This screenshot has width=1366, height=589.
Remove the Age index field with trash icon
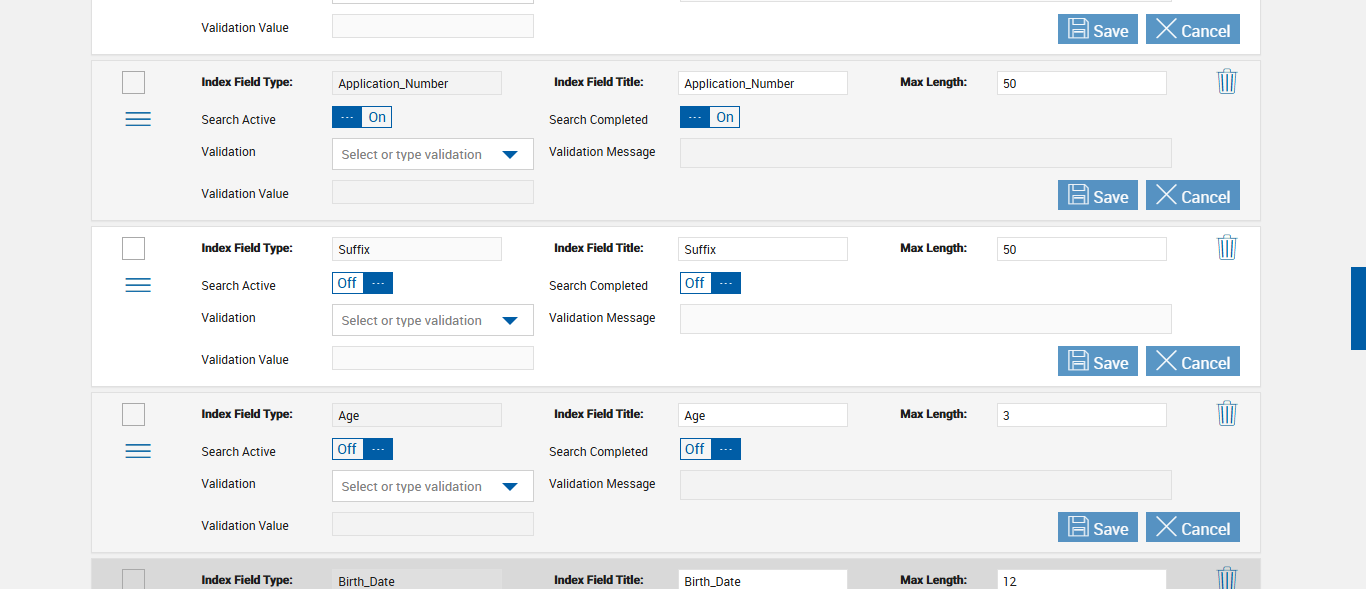pyautogui.click(x=1227, y=414)
